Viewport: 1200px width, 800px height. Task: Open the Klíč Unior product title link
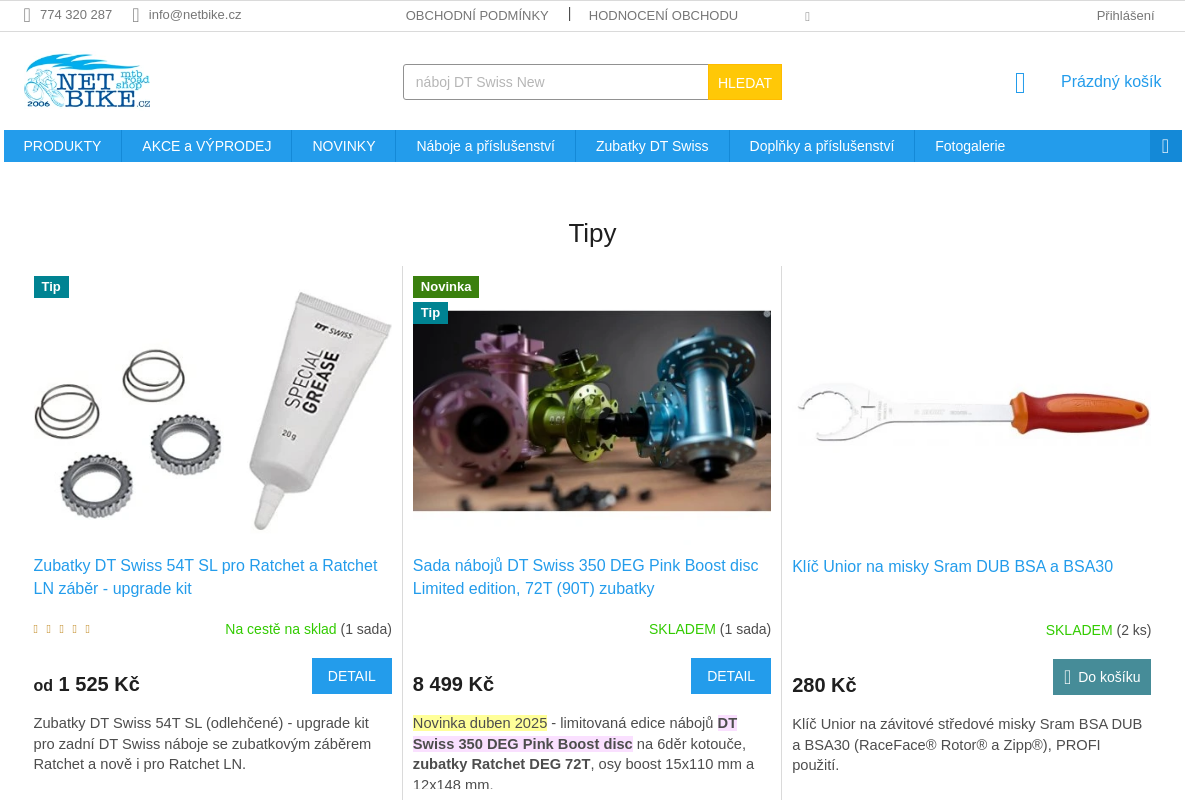click(x=952, y=567)
